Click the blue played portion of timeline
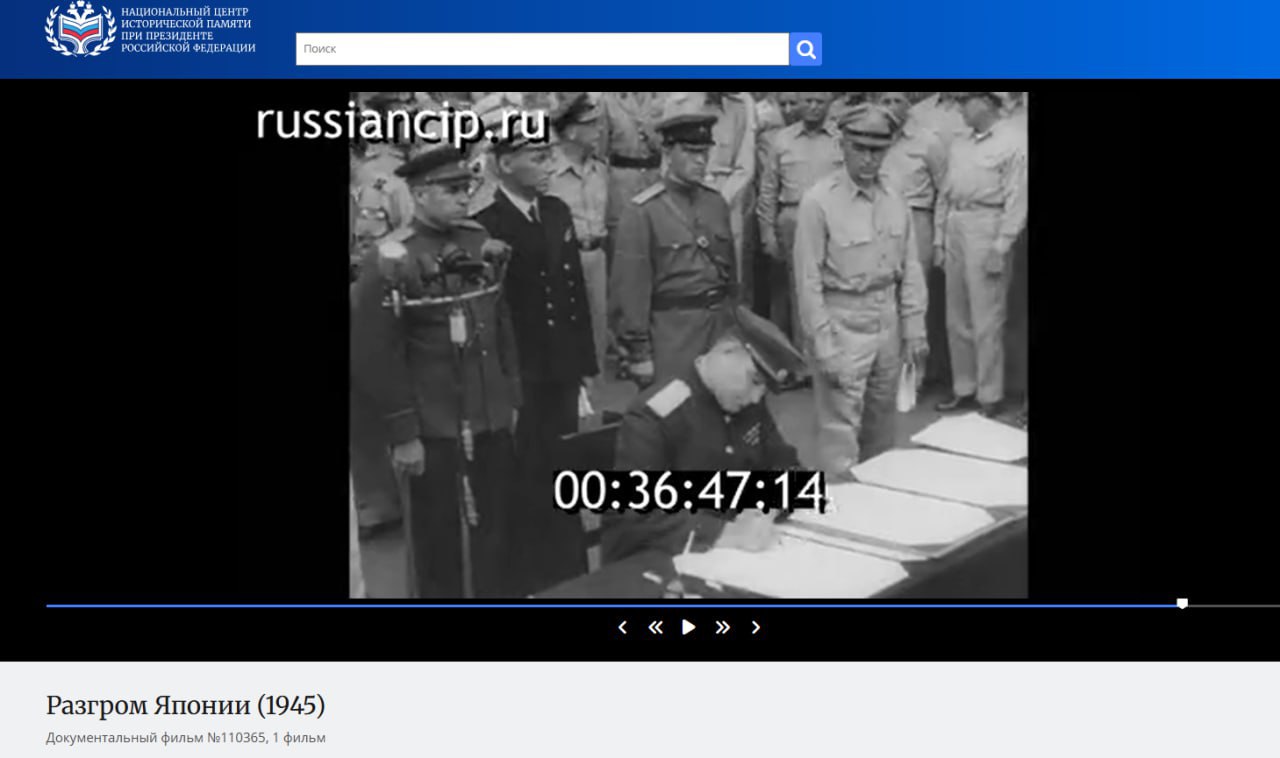 click(600, 605)
